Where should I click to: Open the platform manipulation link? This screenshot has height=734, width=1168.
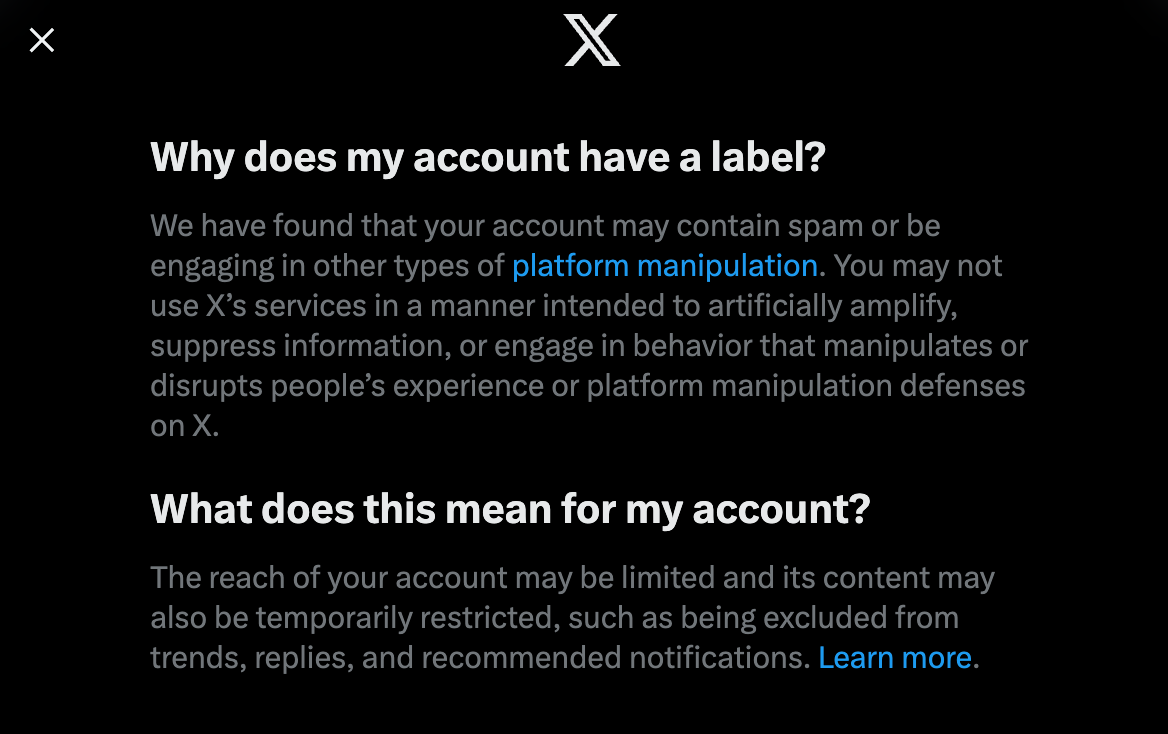[x=665, y=266]
